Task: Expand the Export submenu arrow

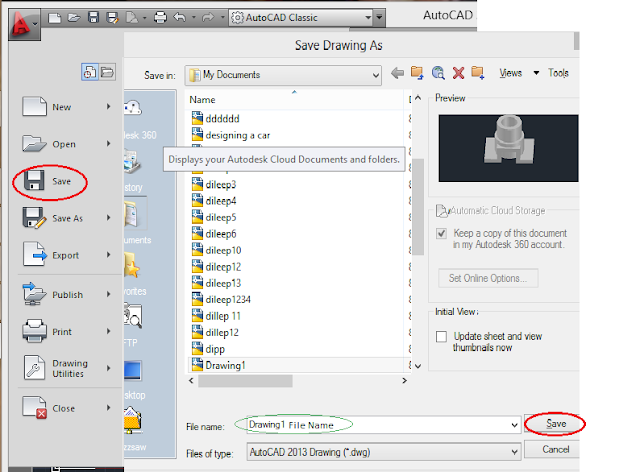Action: pos(109,255)
